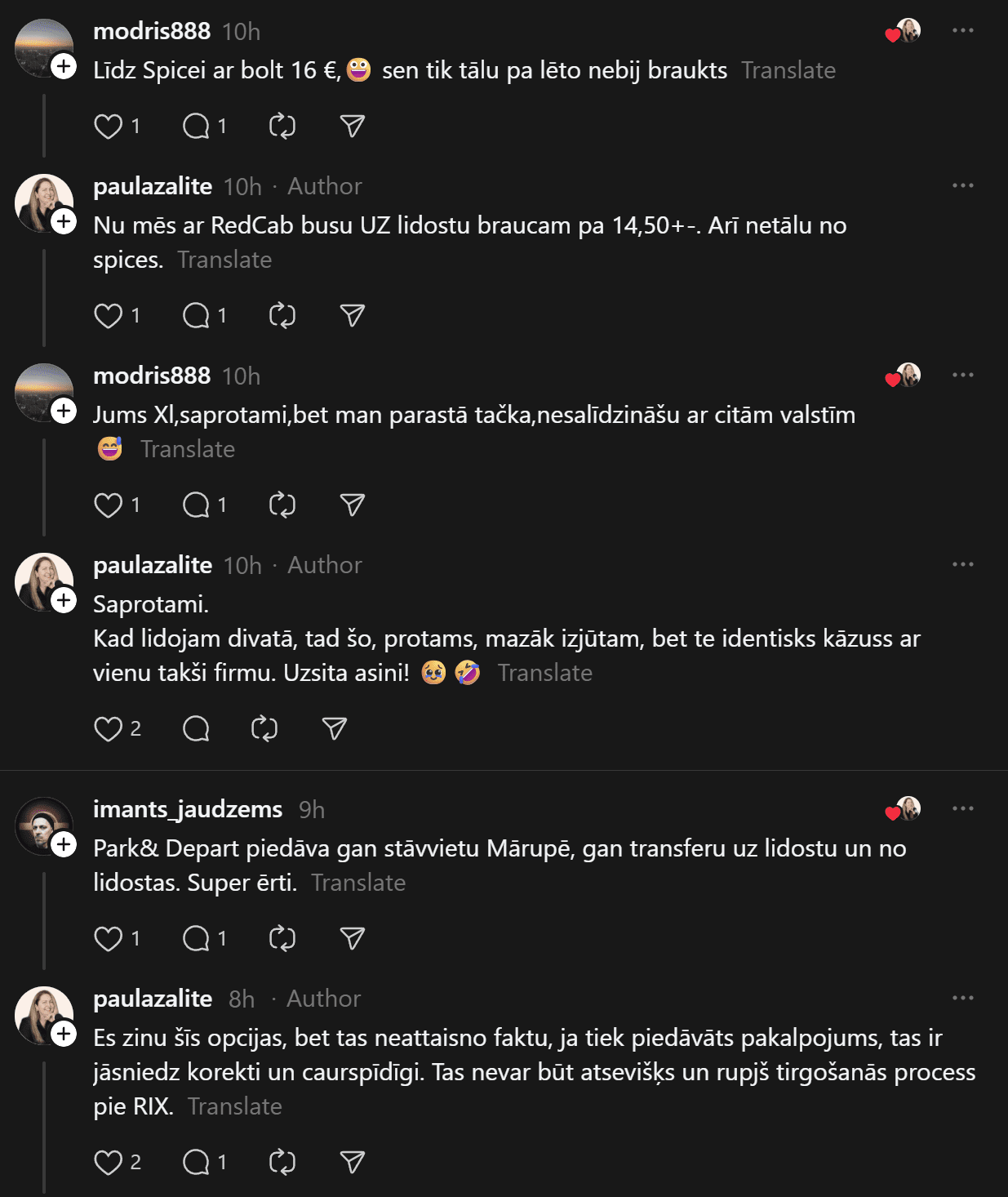Open more options menu on imants_jaudzems' comment
Image resolution: width=1008 pixels, height=1197 pixels.
[963, 809]
